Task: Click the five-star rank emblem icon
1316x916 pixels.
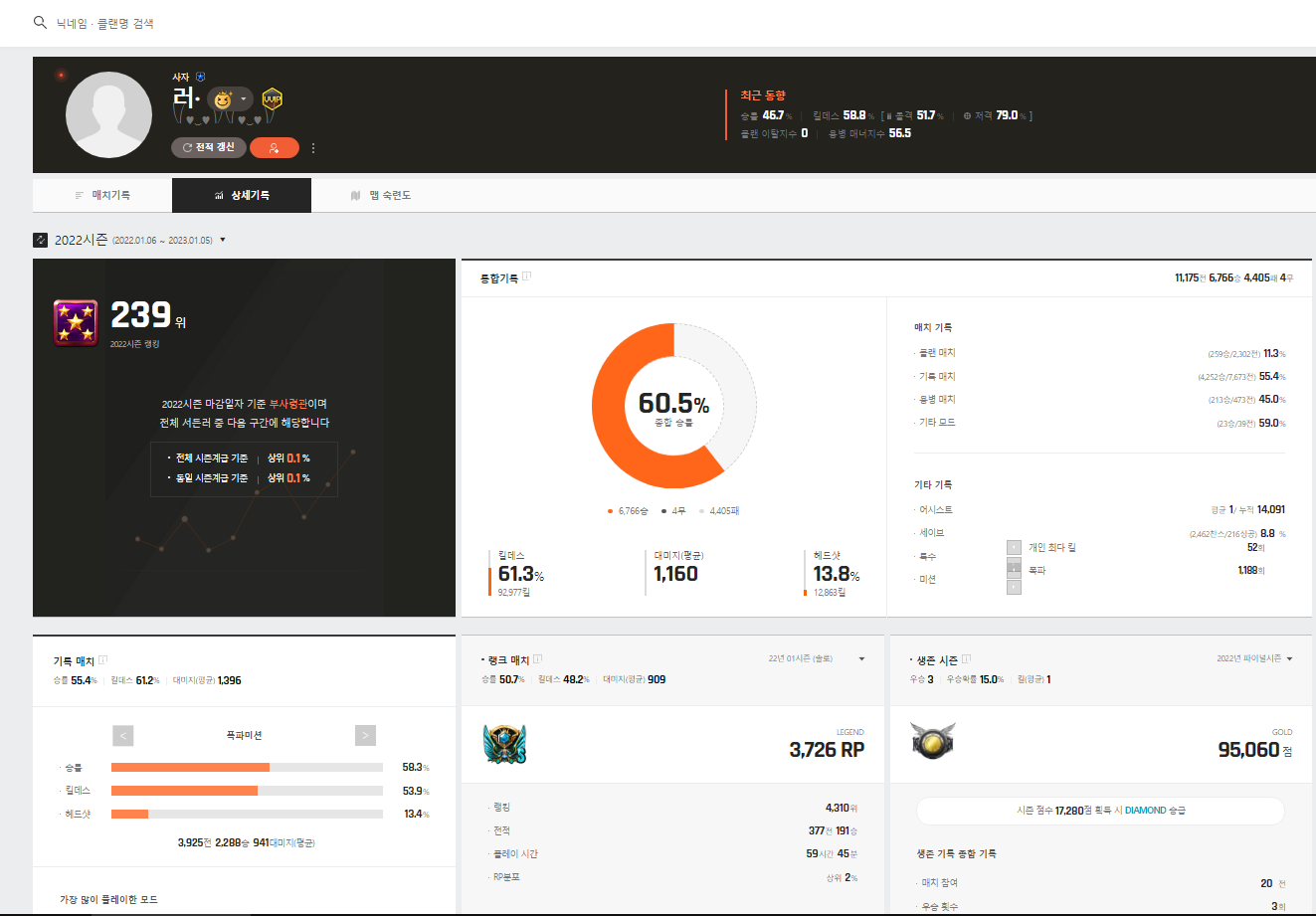Action: [76, 322]
